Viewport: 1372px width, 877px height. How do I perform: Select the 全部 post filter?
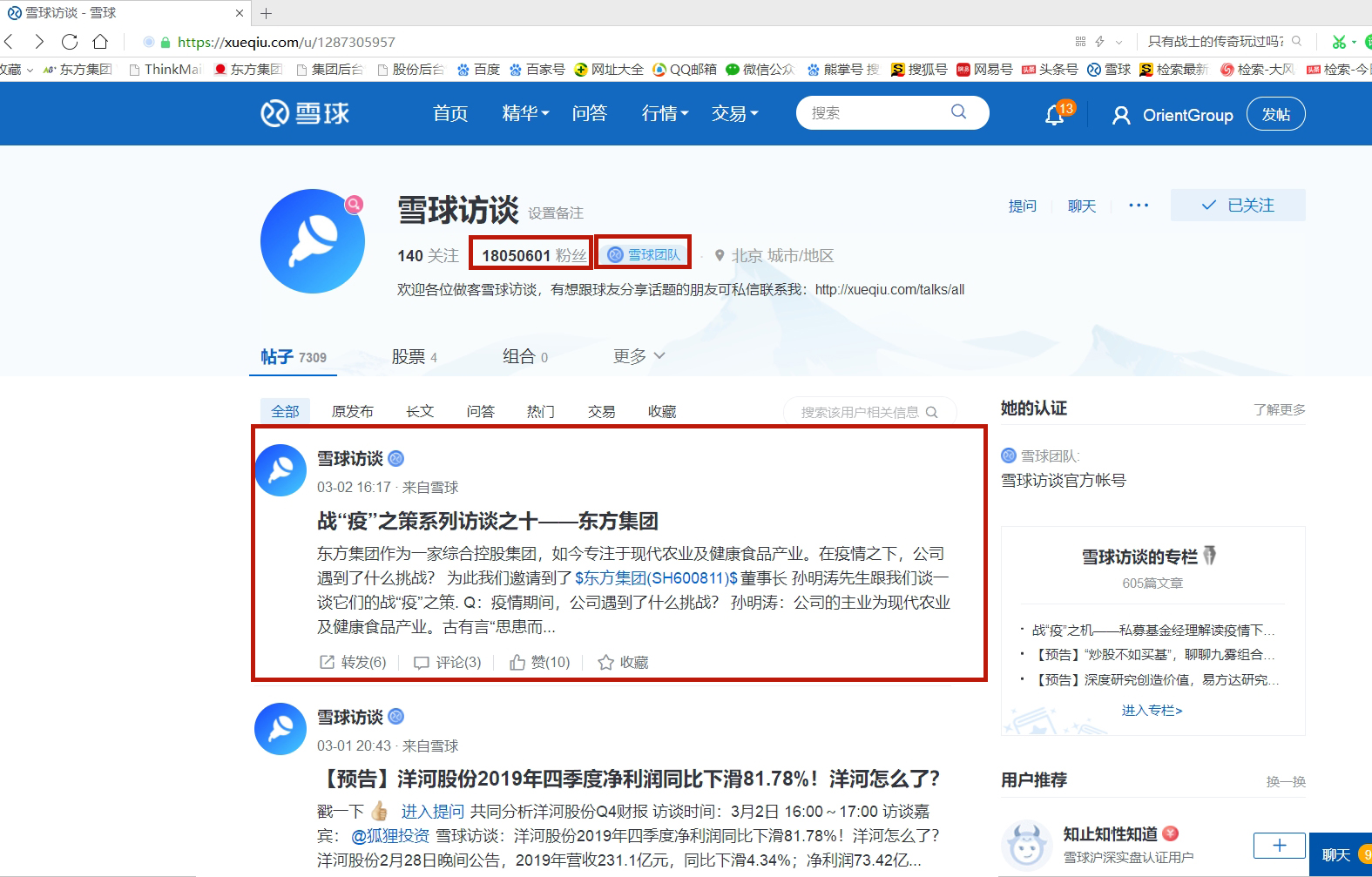coord(285,411)
